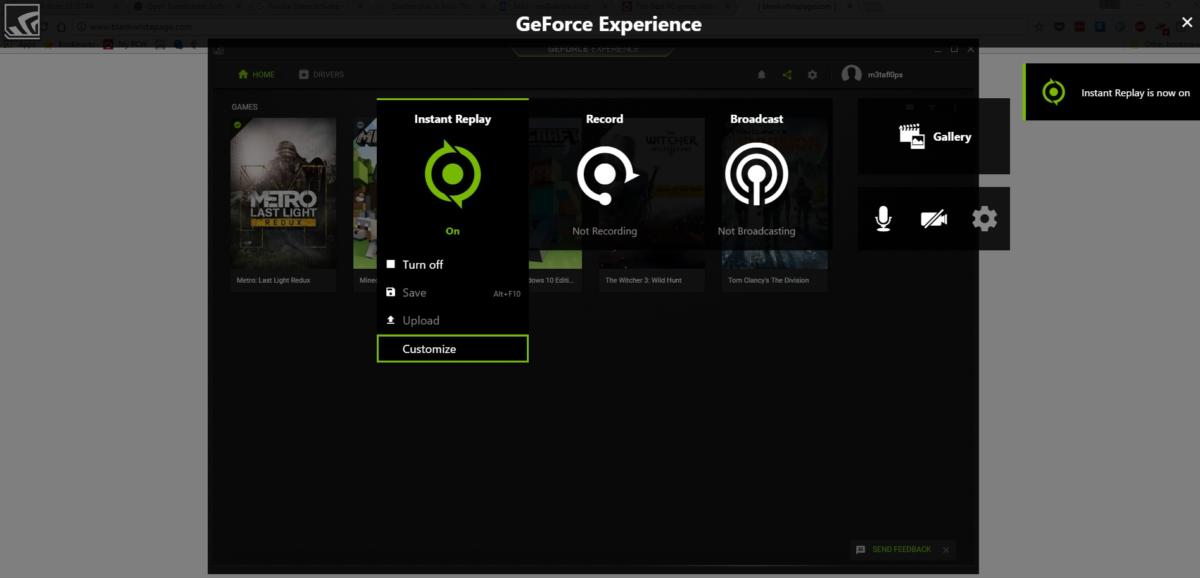Click the 'Alt+F10' shortcut text
Screen dimensions: 1200x578
[507, 294]
